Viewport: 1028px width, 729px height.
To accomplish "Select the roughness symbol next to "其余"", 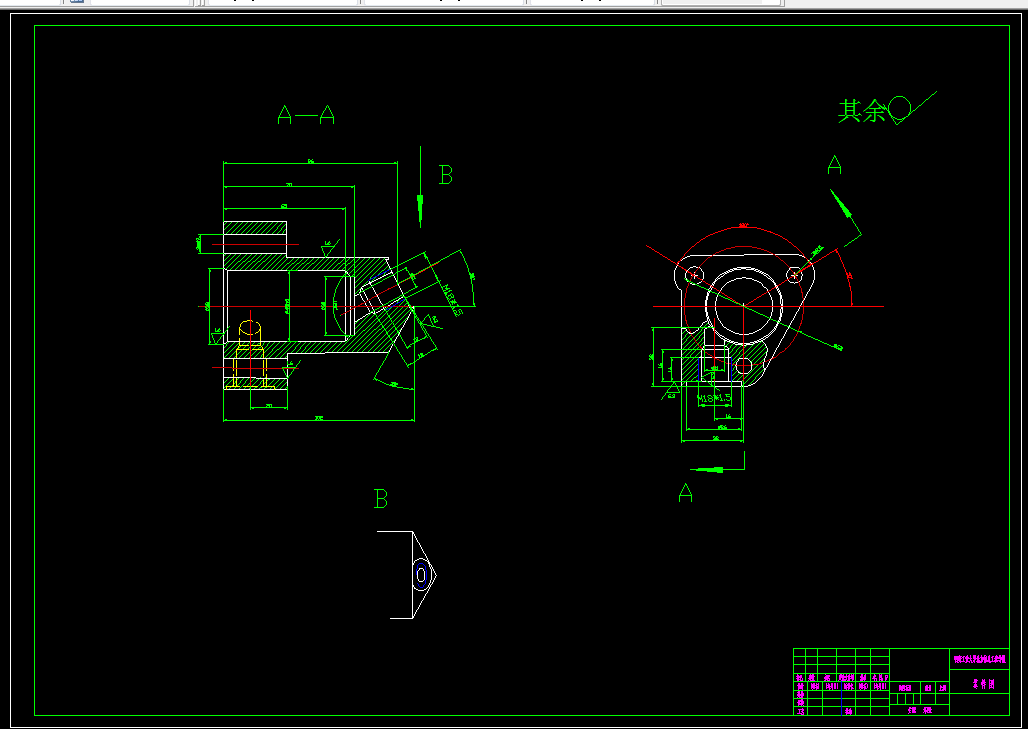I will coord(912,108).
